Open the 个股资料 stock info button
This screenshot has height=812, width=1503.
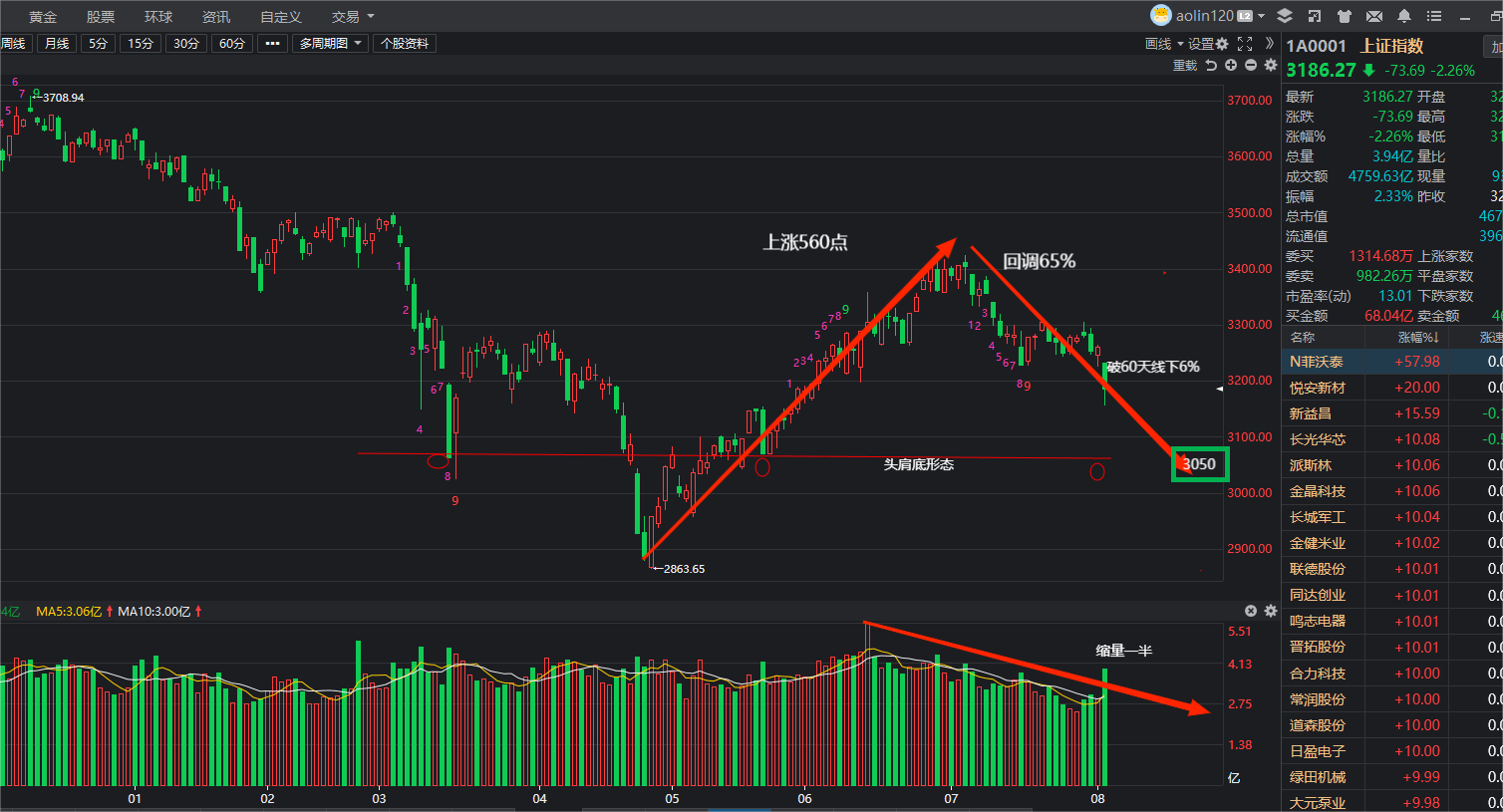[x=405, y=44]
